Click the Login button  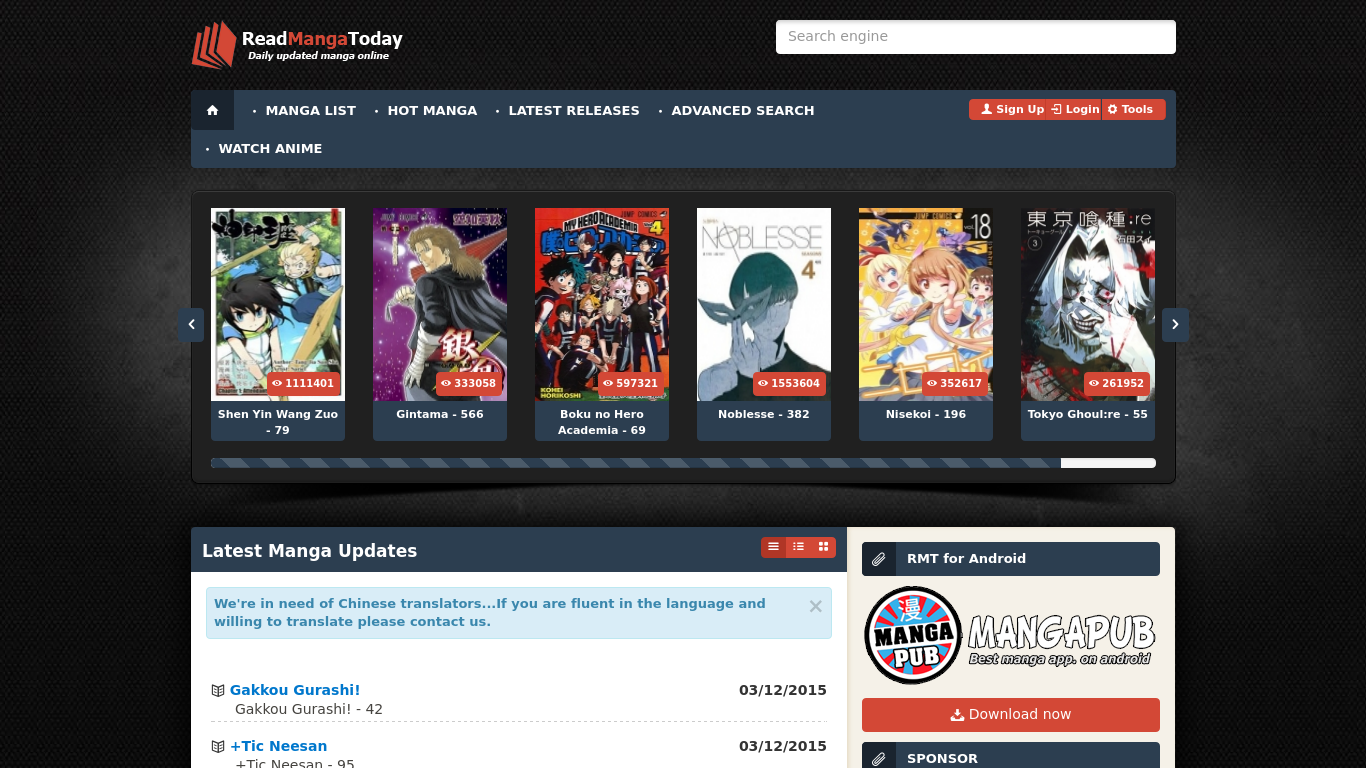tap(1075, 110)
